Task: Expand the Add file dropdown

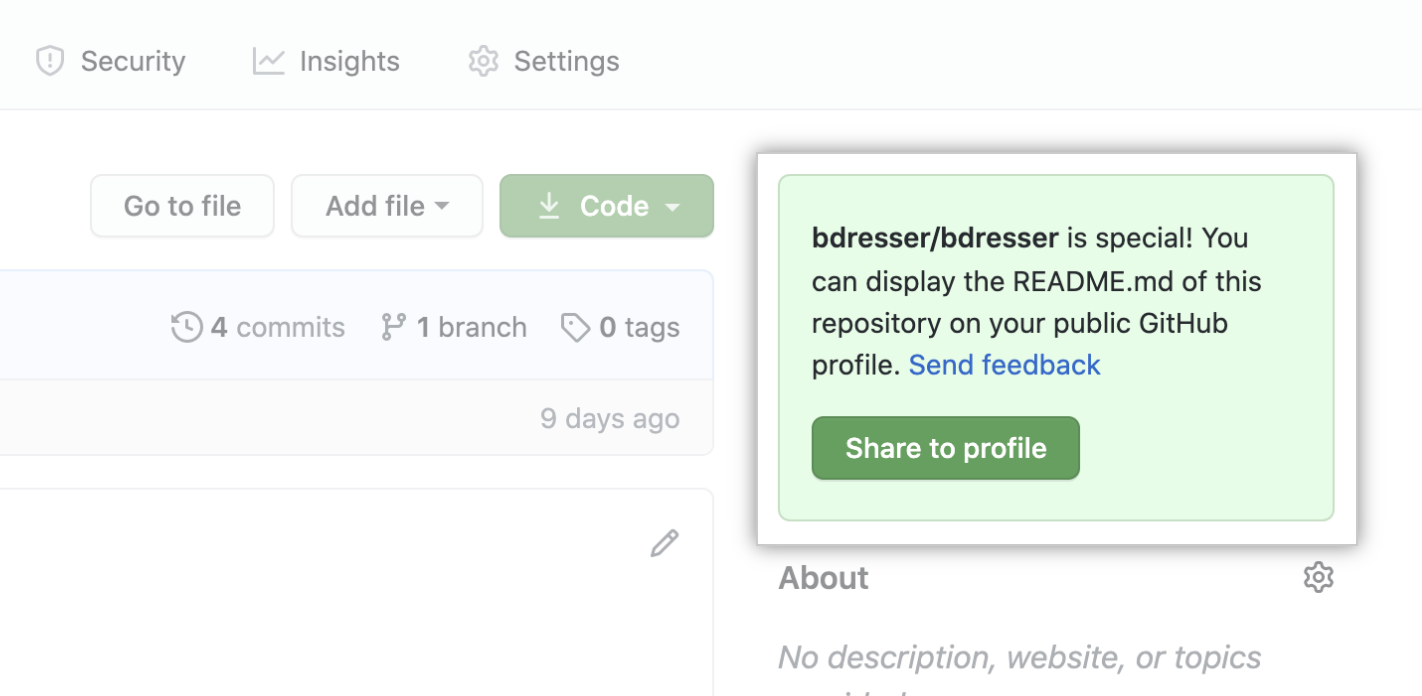Action: (x=387, y=206)
